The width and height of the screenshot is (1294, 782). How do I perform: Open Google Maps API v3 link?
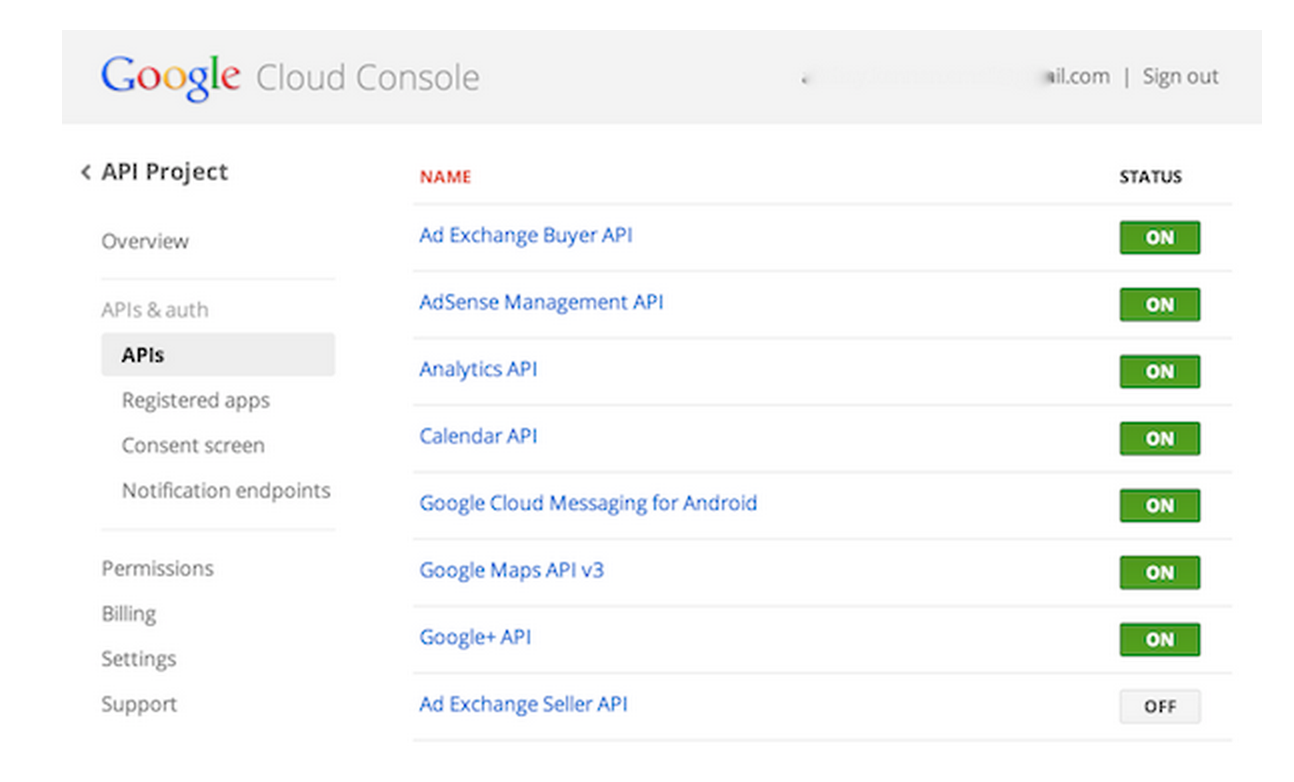[512, 571]
